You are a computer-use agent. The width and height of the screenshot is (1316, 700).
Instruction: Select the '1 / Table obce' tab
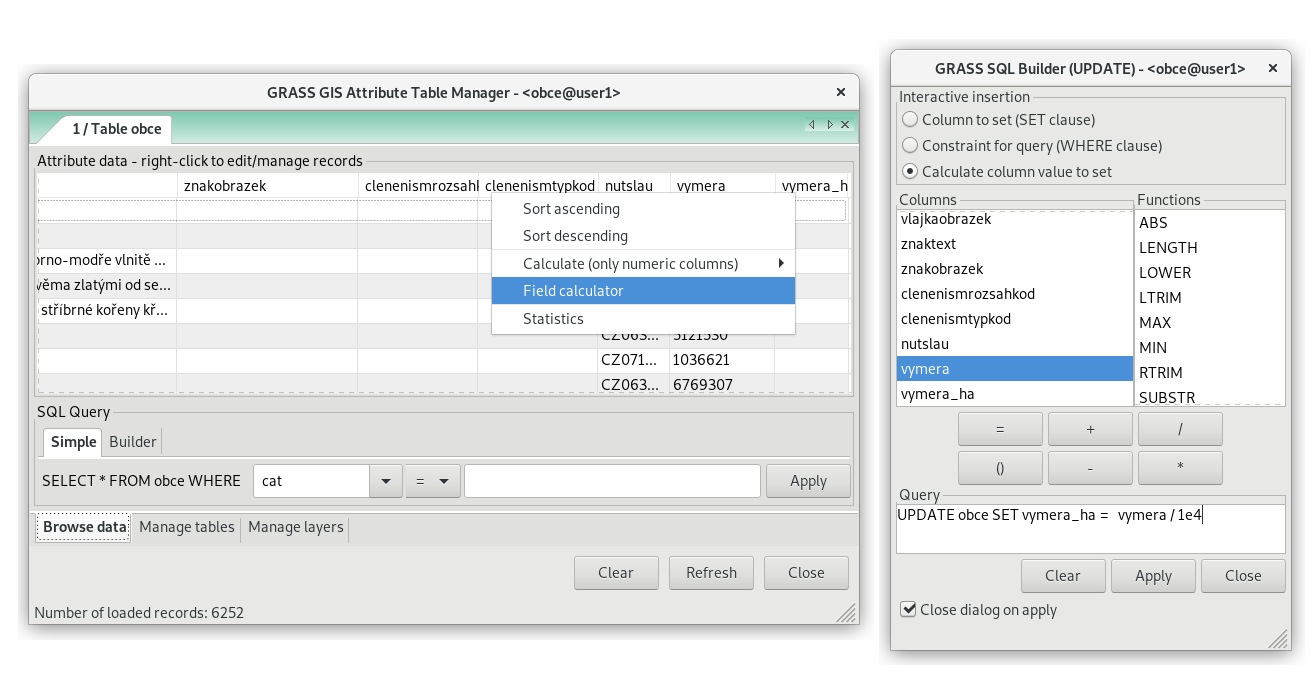tap(116, 129)
